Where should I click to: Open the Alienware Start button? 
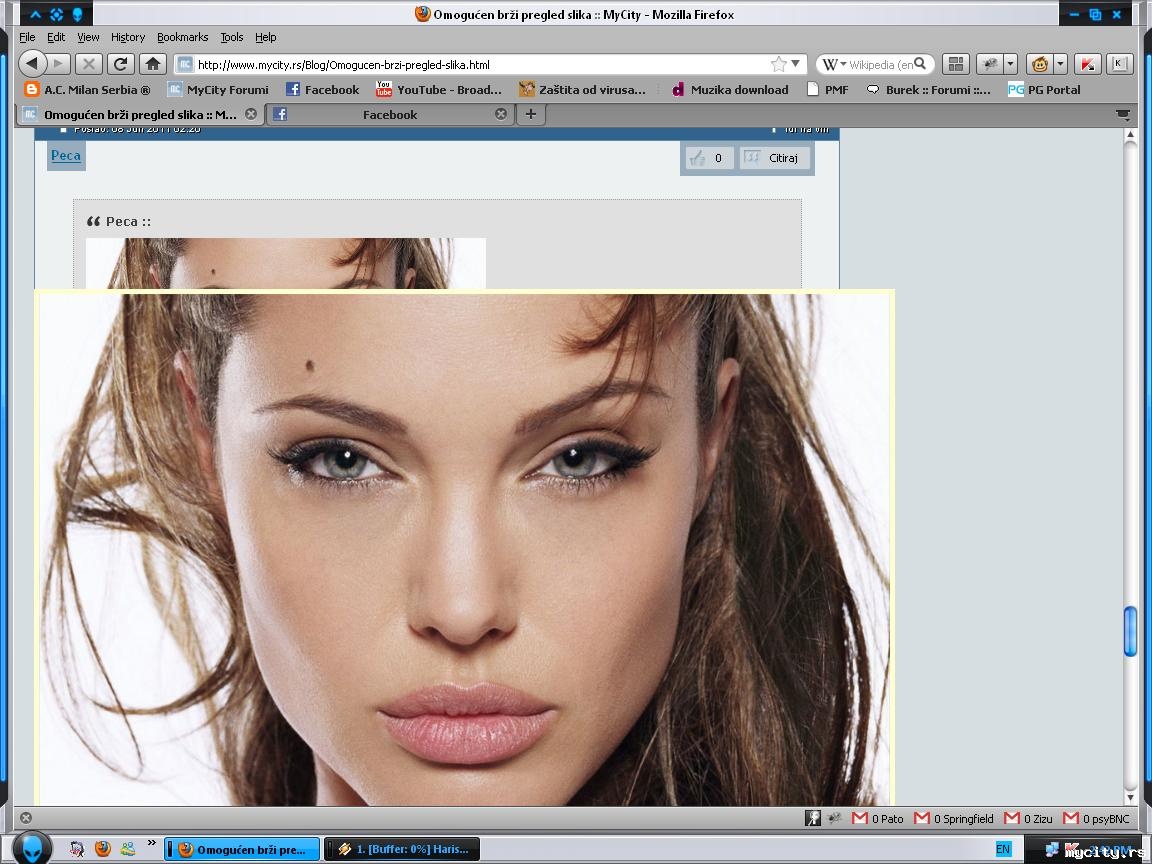point(32,849)
